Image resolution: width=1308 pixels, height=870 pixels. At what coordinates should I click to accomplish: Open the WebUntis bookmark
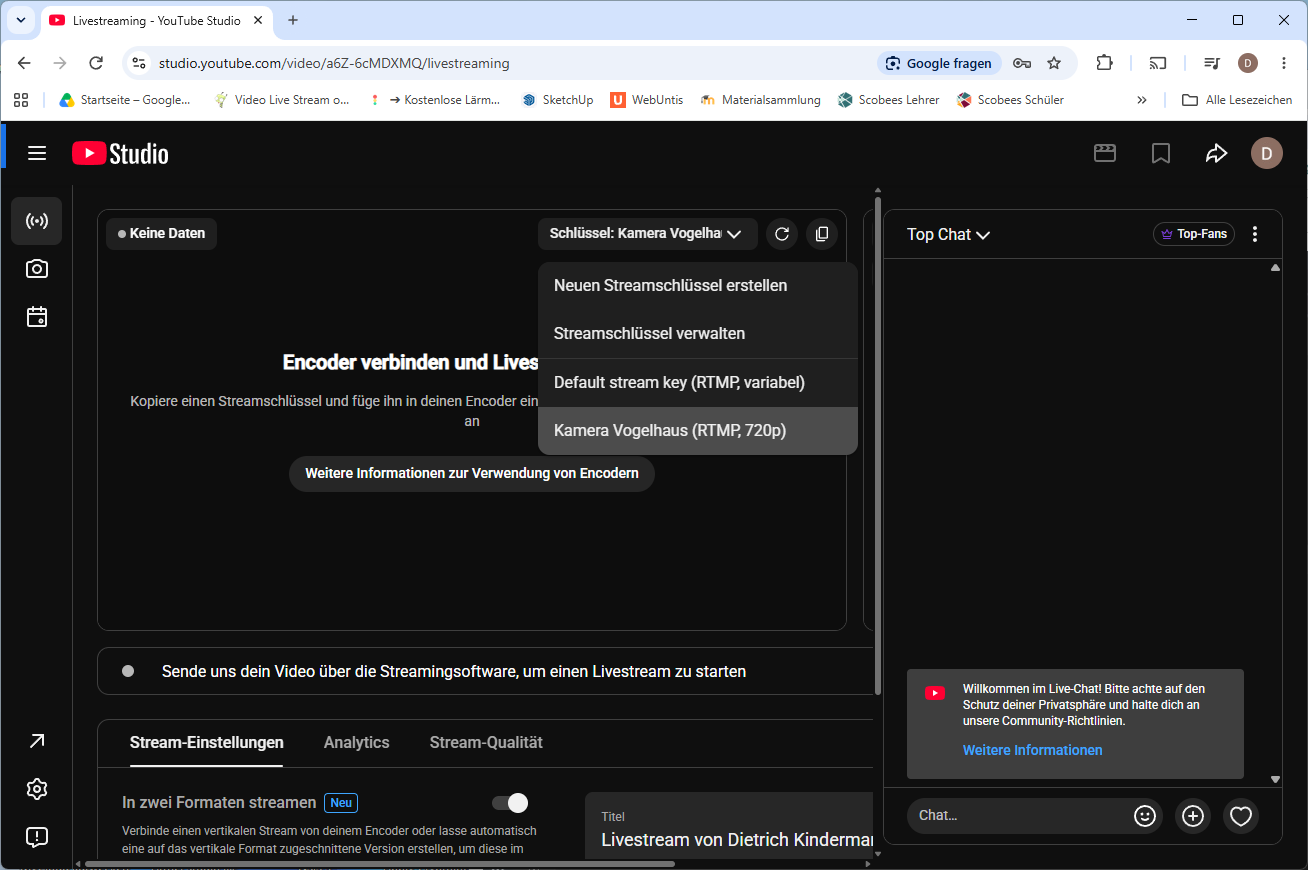647,100
